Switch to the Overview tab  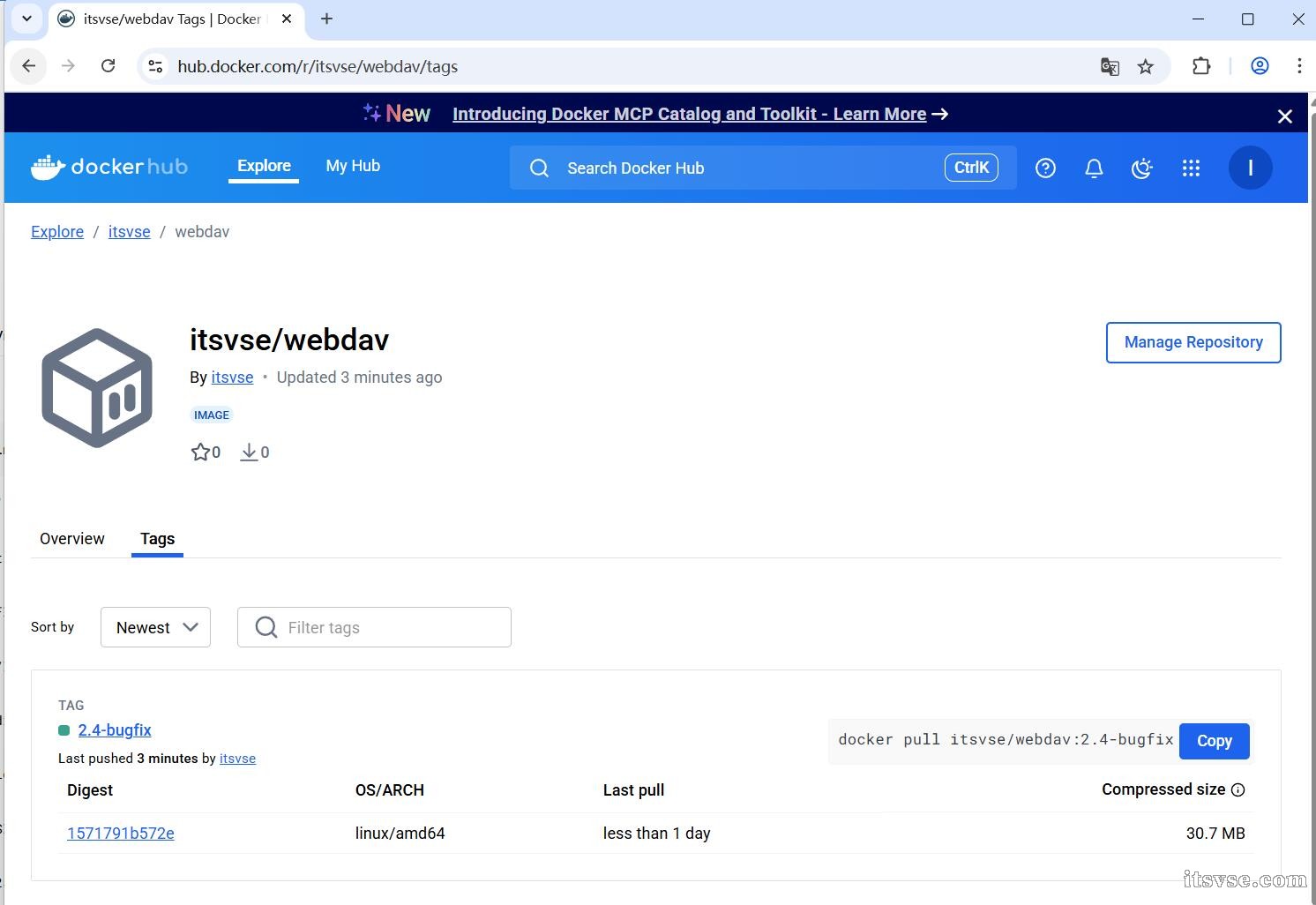pos(72,539)
